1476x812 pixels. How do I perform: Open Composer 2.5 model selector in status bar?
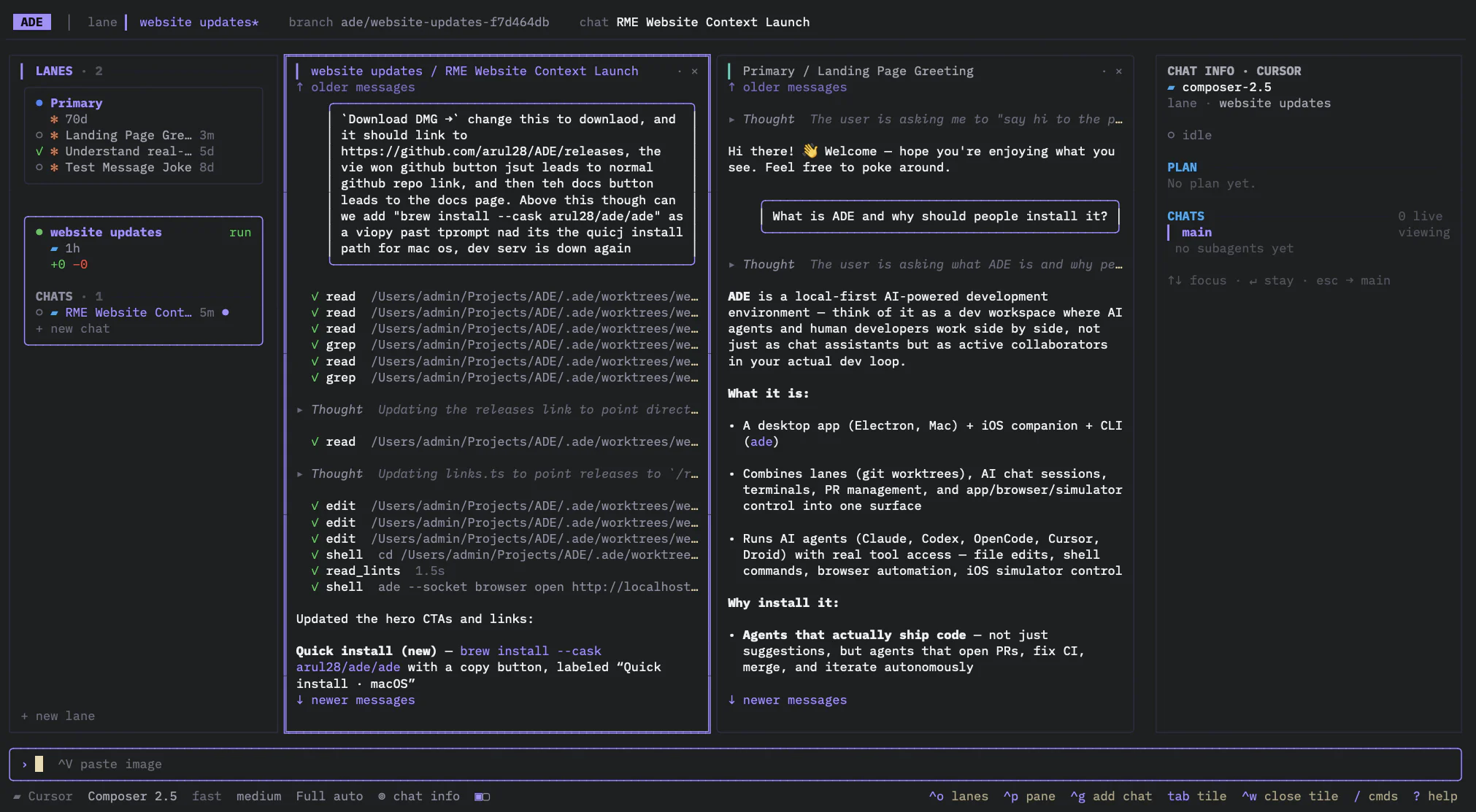click(x=132, y=796)
